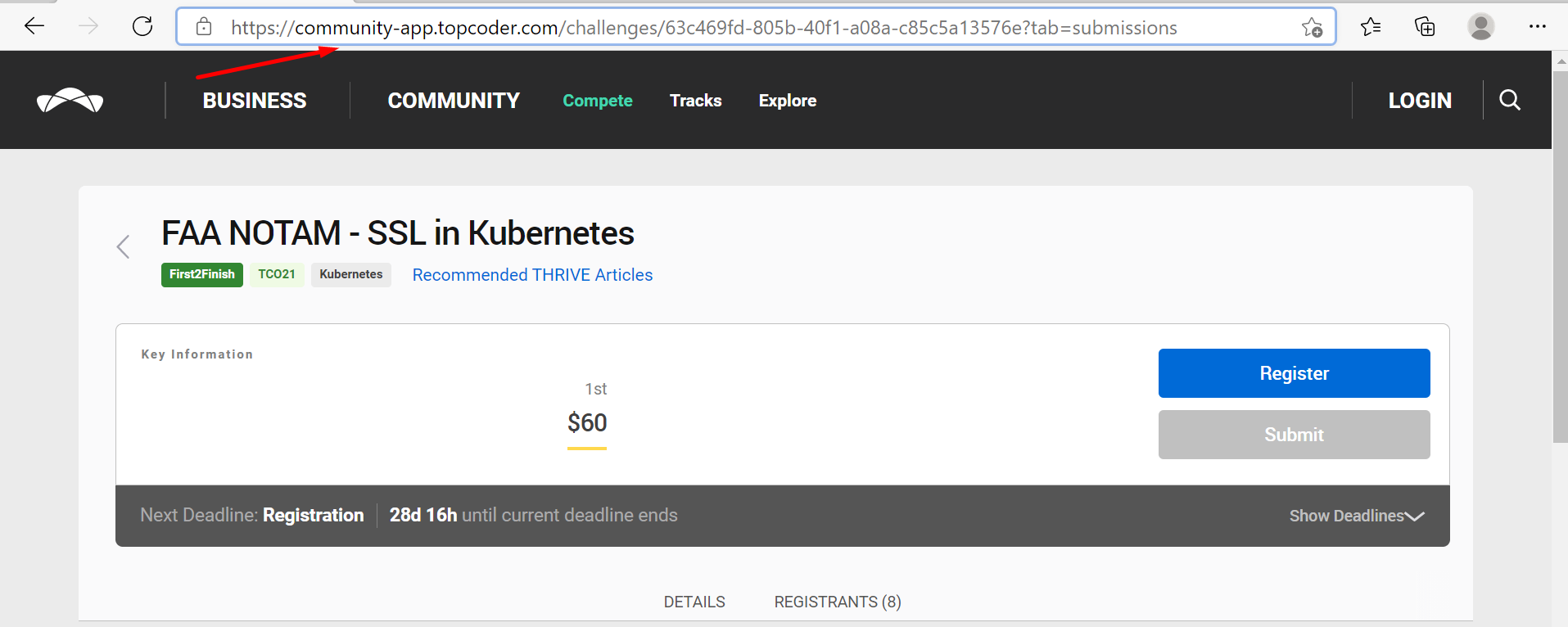Select the DETAILS tab
Viewport: 1568px width, 627px height.
click(x=694, y=602)
